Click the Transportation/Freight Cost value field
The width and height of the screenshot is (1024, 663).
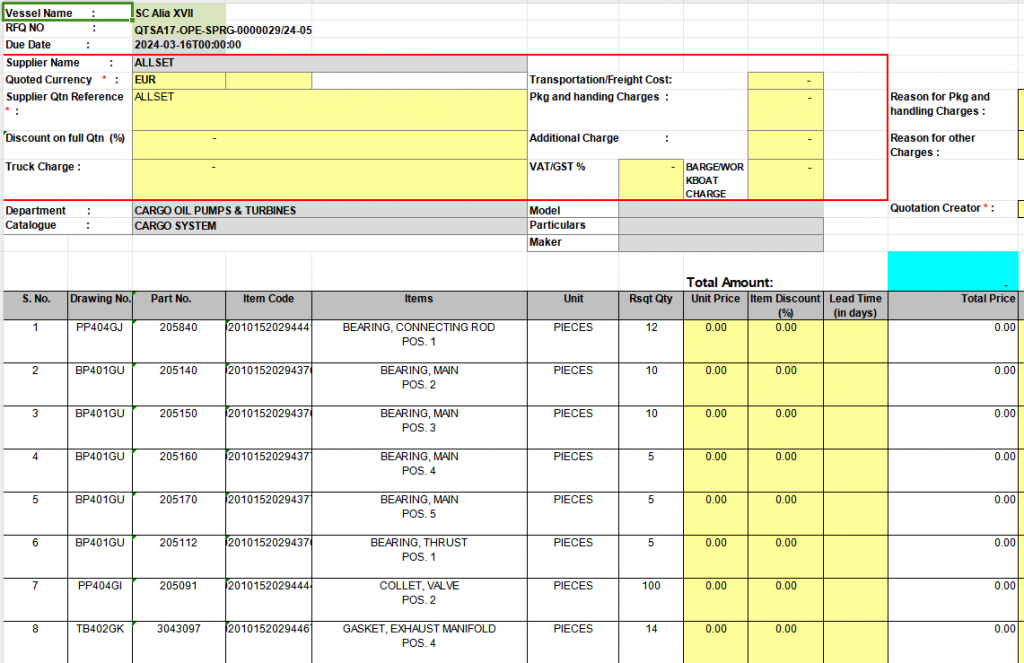pos(785,80)
